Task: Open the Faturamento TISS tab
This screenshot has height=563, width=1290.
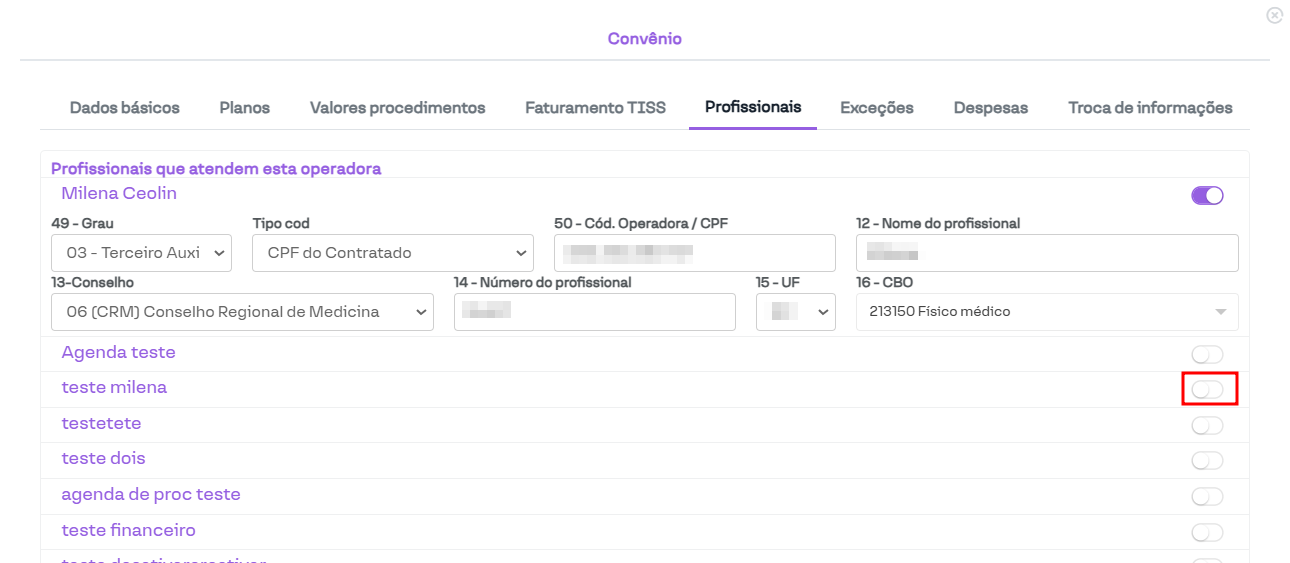Action: click(x=595, y=108)
